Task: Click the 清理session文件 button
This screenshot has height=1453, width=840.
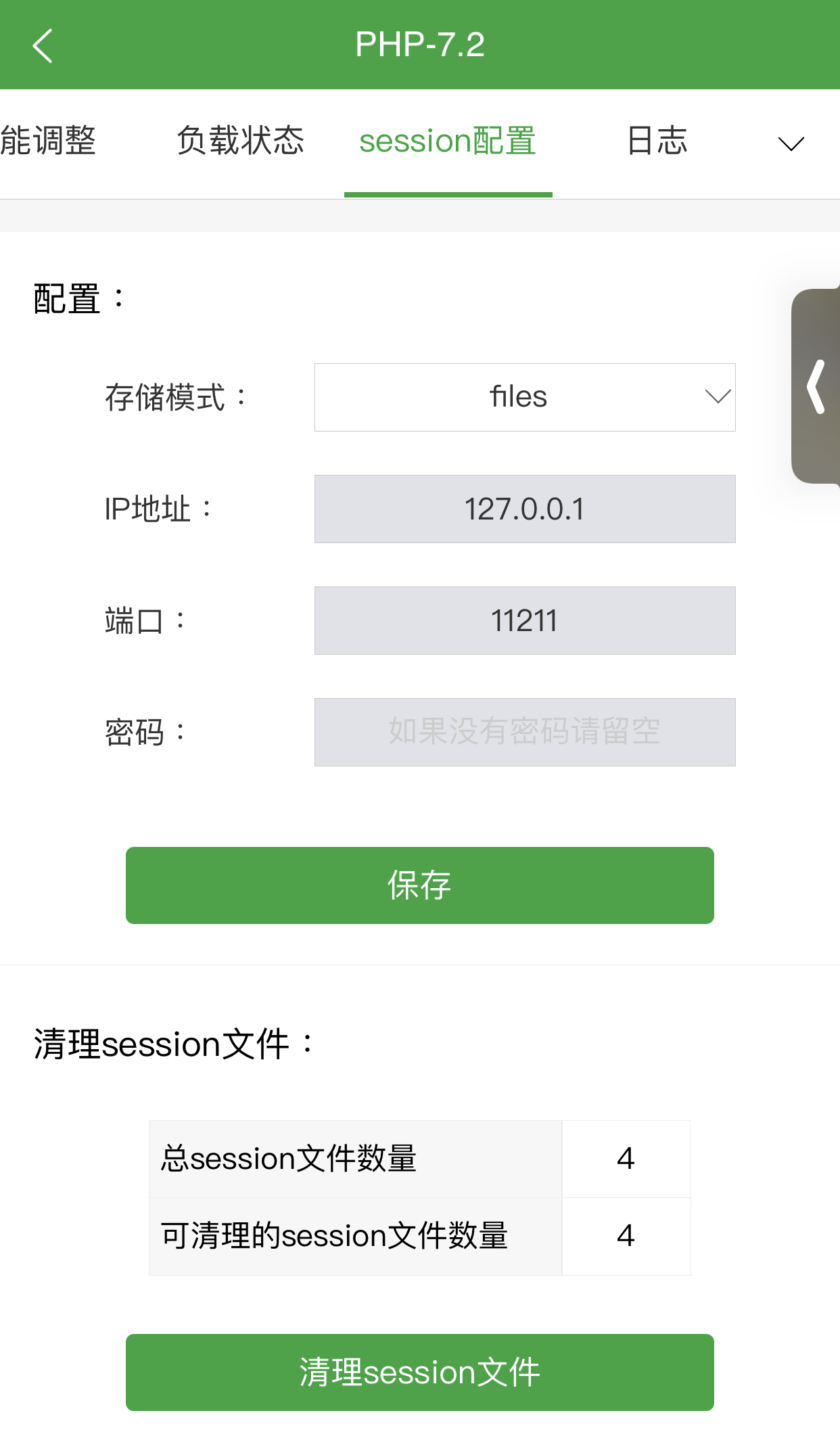Action: tap(420, 1373)
